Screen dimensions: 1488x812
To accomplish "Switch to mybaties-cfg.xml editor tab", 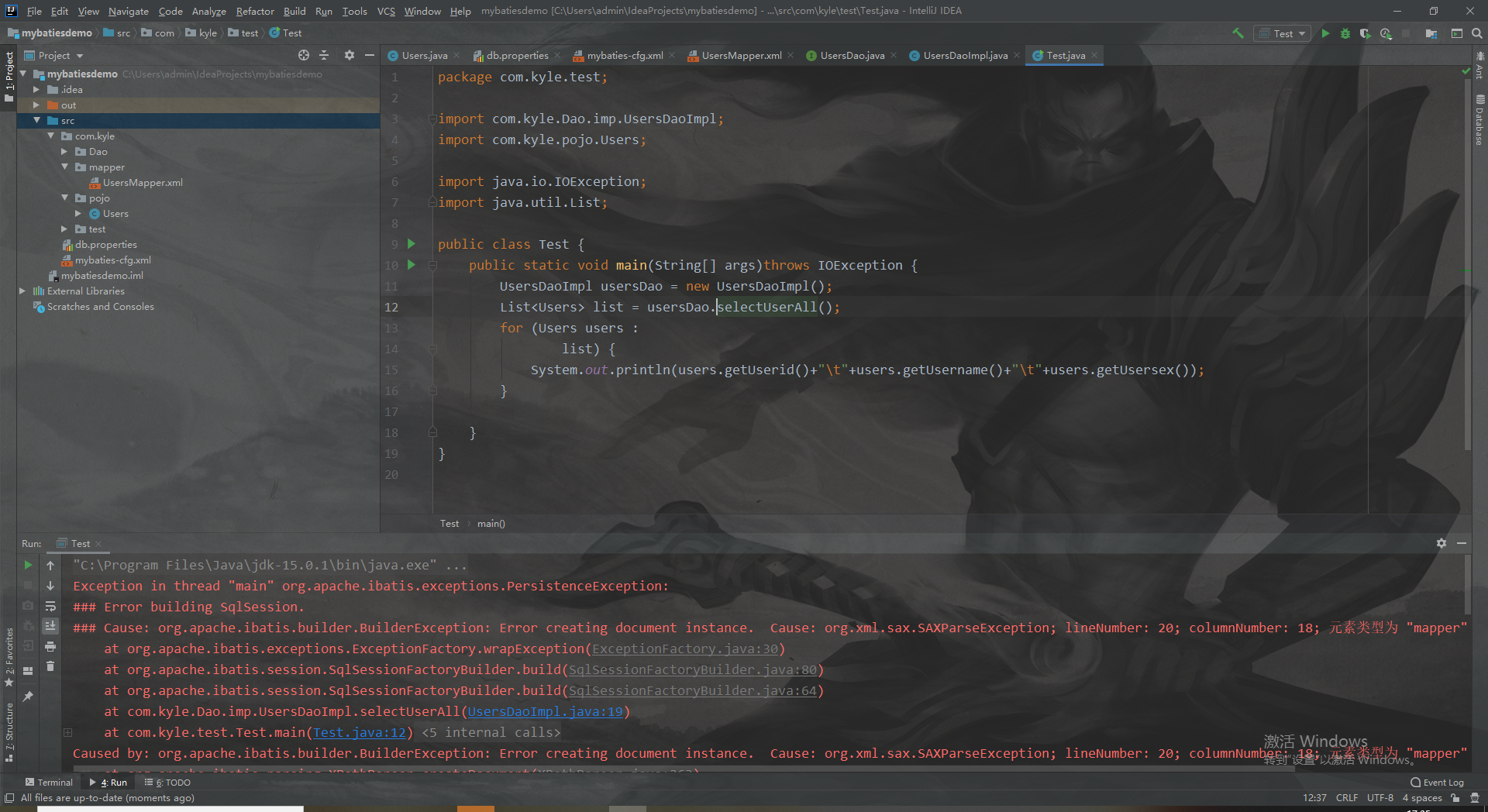I will click(x=625, y=55).
